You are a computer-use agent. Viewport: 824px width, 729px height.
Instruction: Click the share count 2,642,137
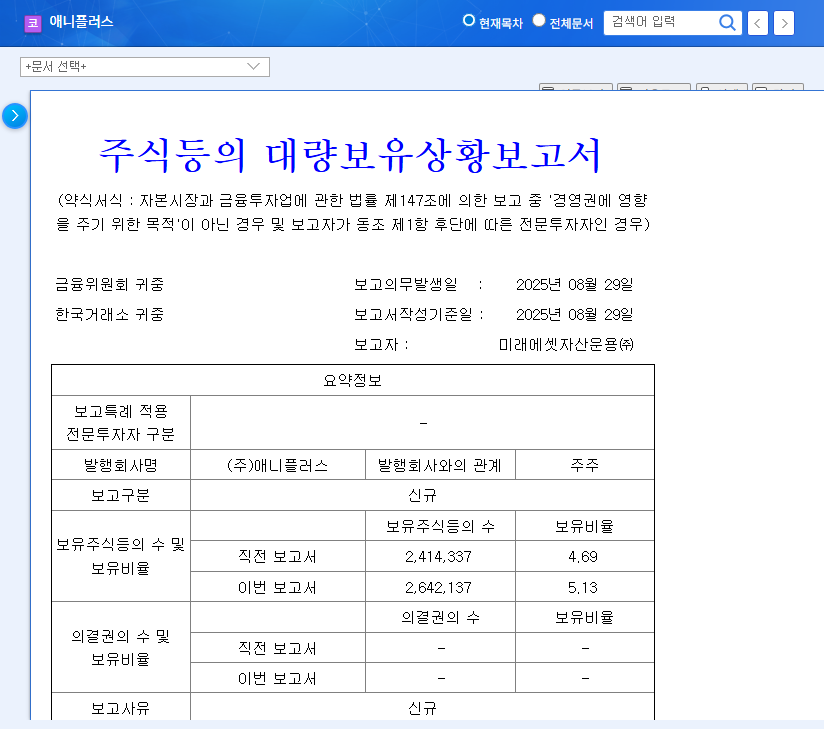click(x=438, y=587)
